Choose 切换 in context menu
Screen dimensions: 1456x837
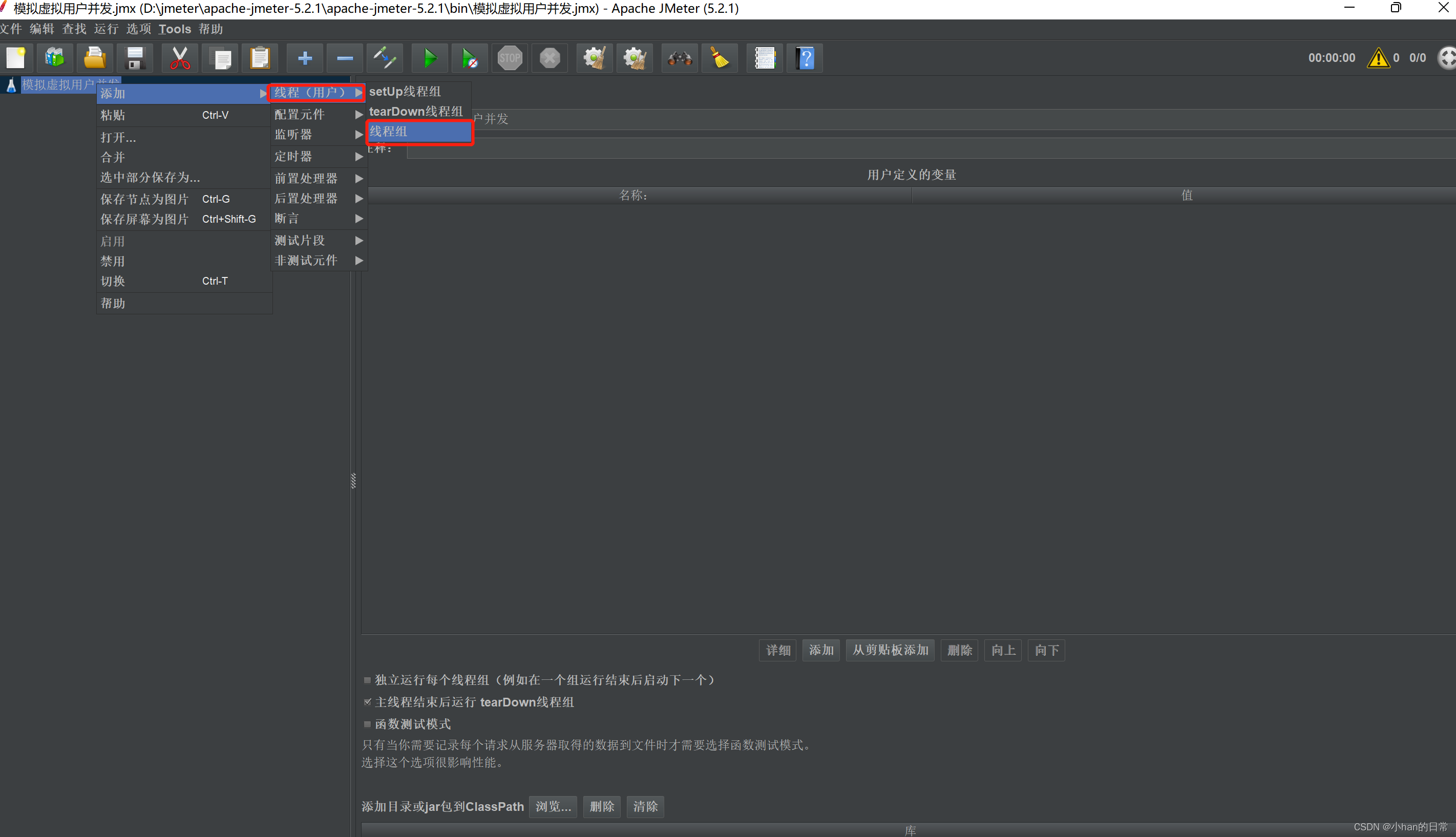183,281
